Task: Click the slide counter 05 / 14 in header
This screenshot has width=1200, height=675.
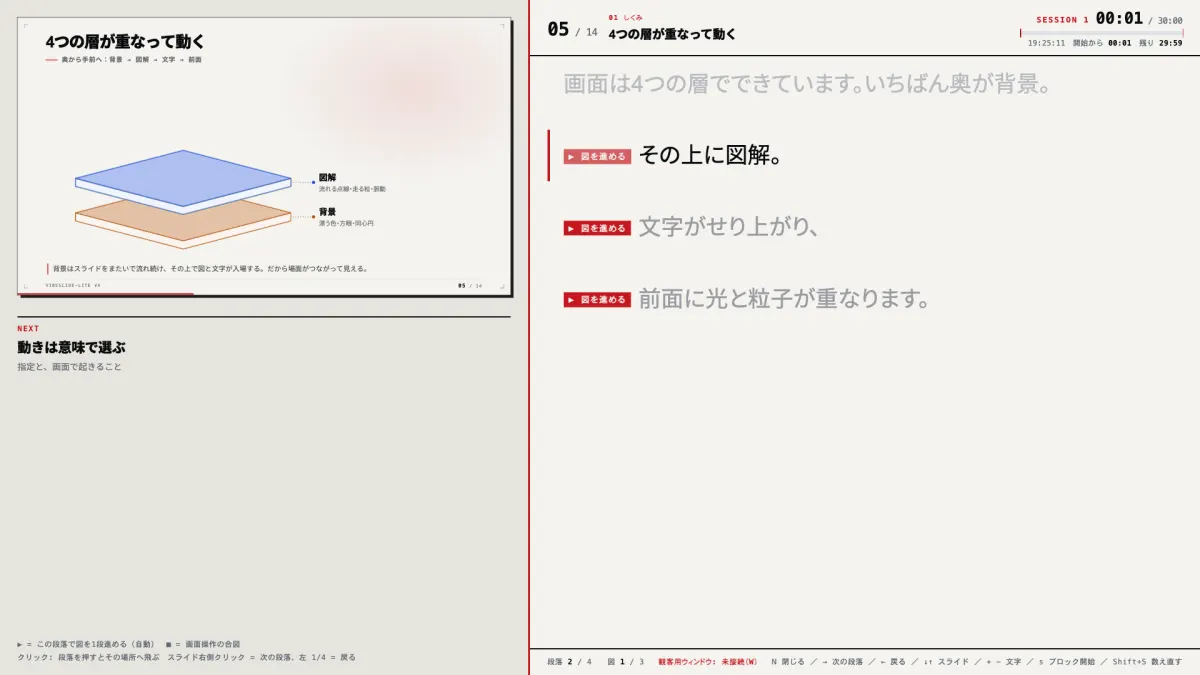Action: (572, 30)
